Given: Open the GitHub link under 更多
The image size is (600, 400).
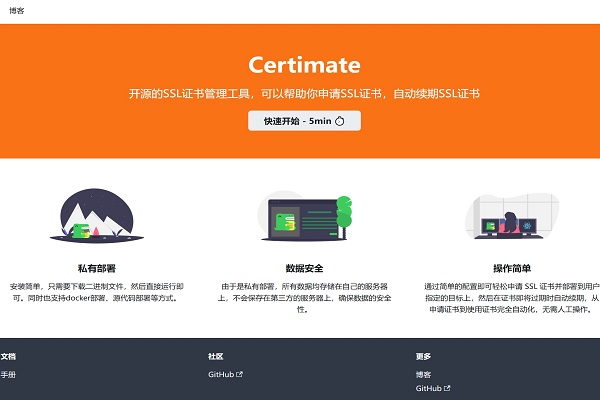Looking at the screenshot, I should [428, 388].
